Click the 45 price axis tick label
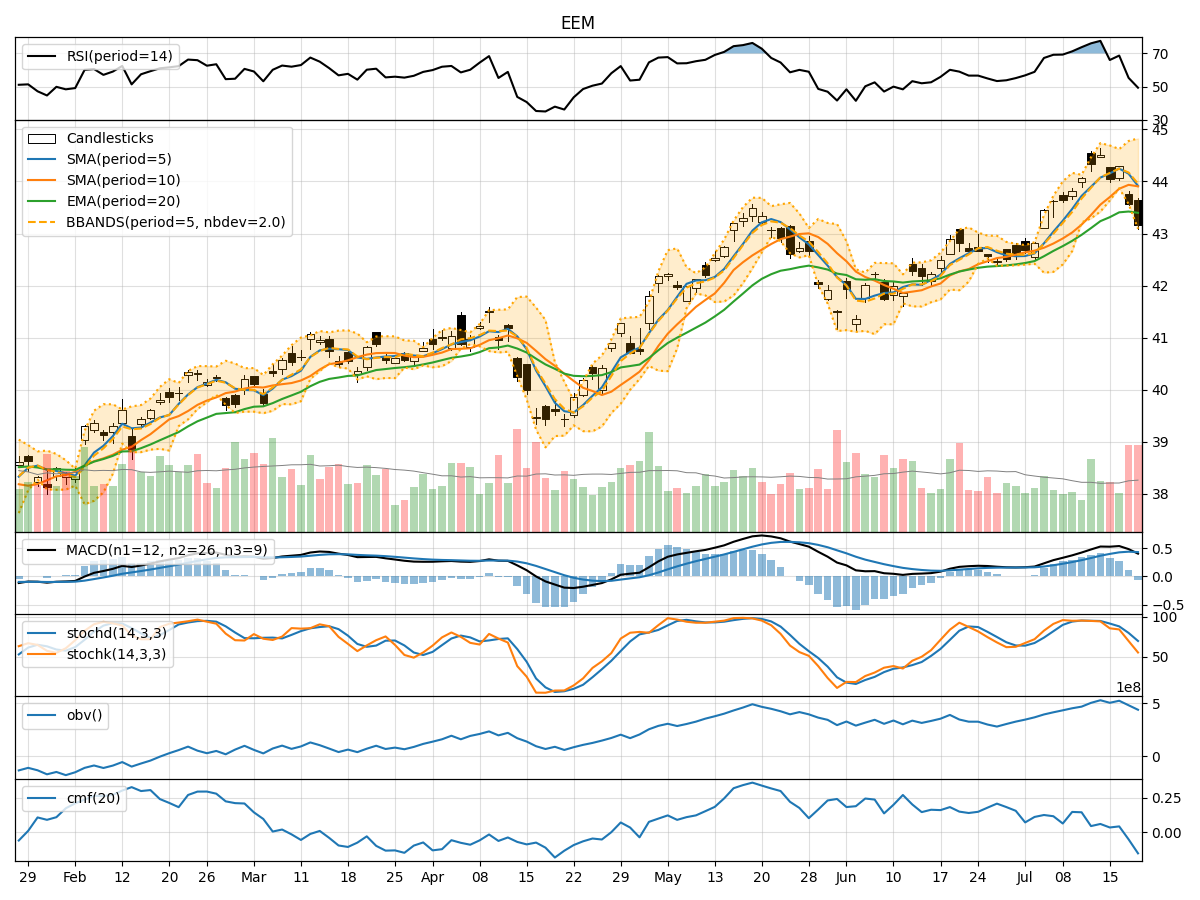 tap(1159, 130)
